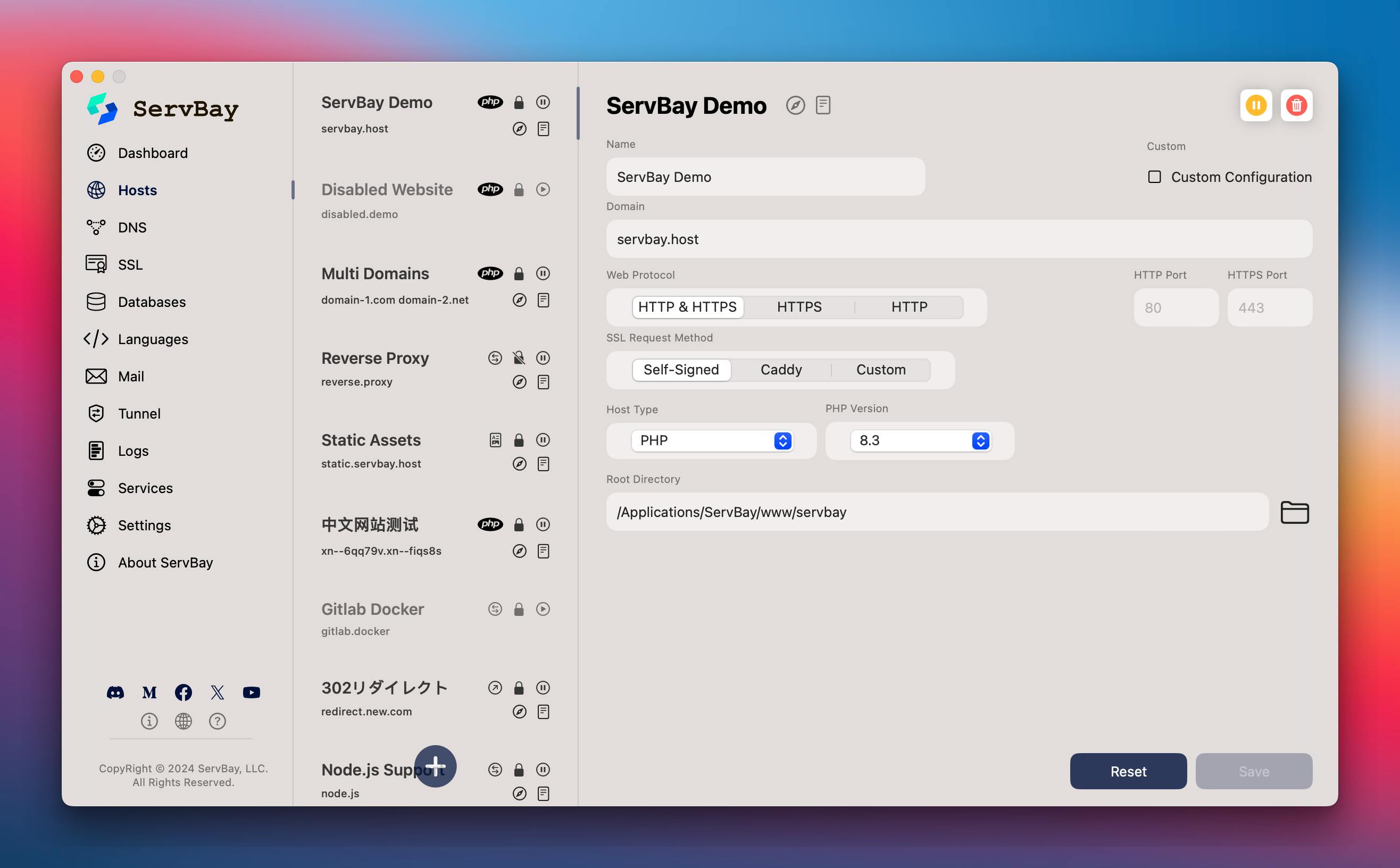Click the red trash delete icon
This screenshot has width=1400, height=868.
coord(1296,106)
